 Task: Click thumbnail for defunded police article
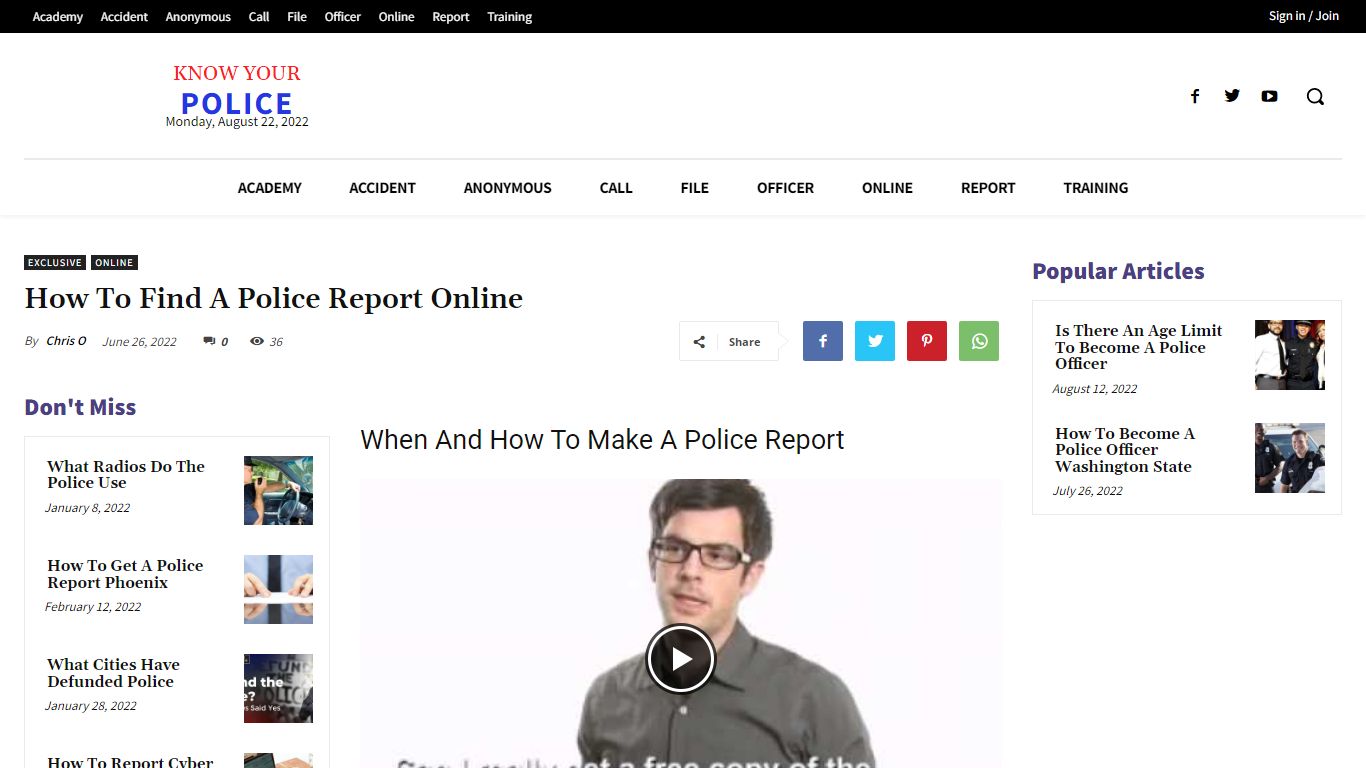pos(278,688)
